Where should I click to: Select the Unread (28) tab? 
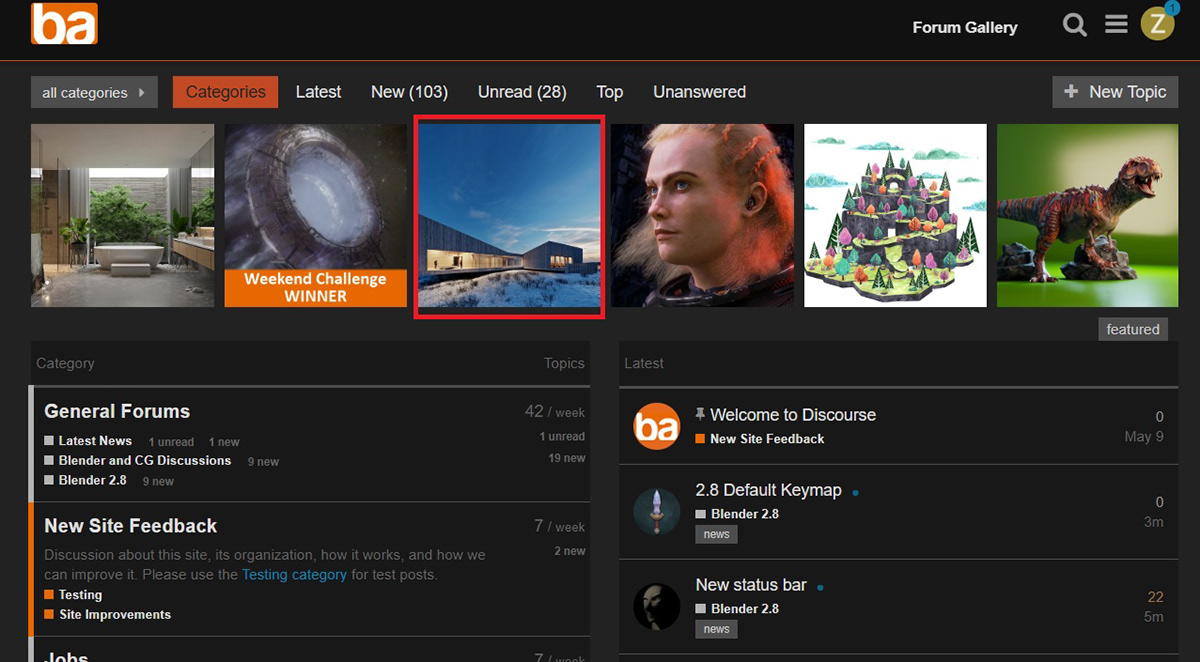522,92
